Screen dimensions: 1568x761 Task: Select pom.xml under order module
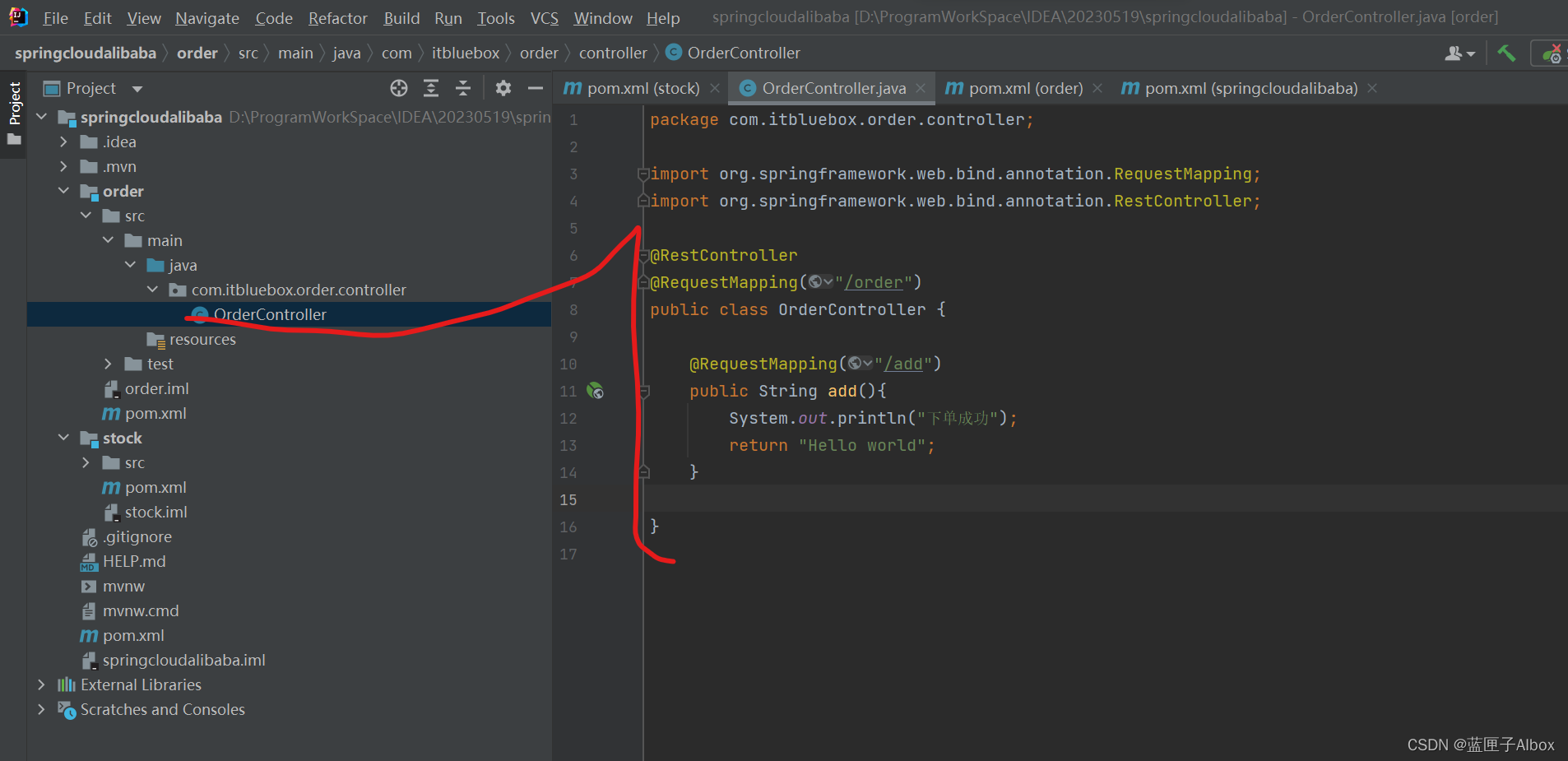click(155, 413)
